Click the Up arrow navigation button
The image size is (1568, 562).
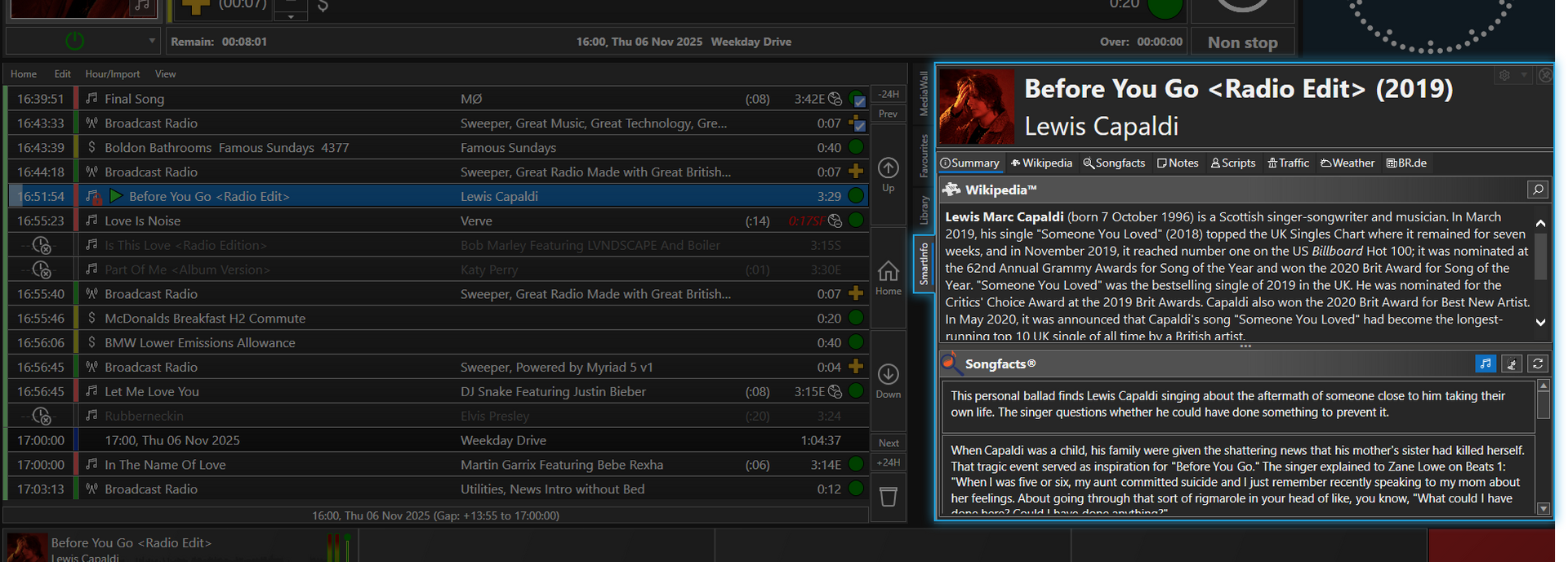[x=889, y=175]
